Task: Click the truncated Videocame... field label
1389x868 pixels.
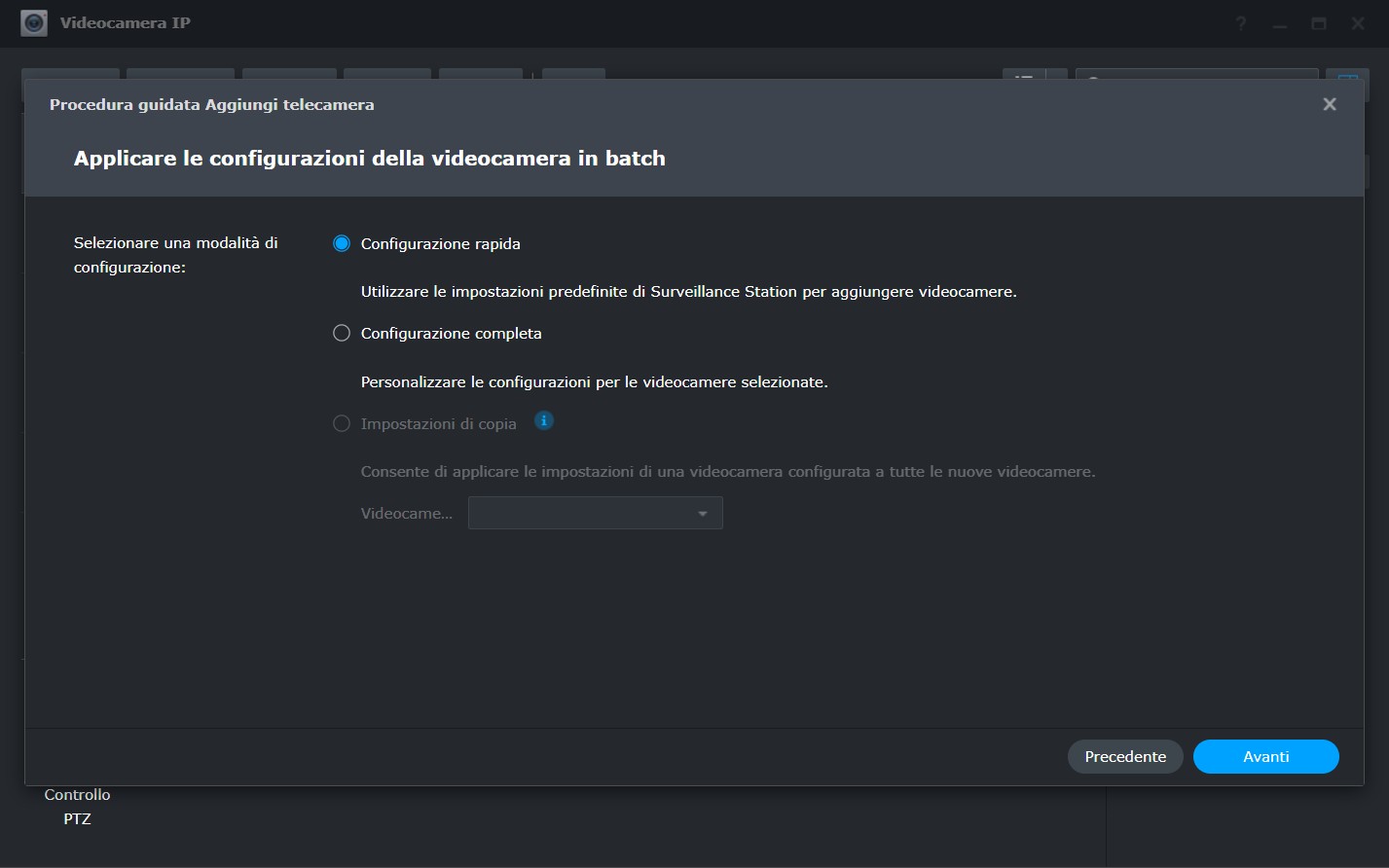Action: click(x=406, y=514)
